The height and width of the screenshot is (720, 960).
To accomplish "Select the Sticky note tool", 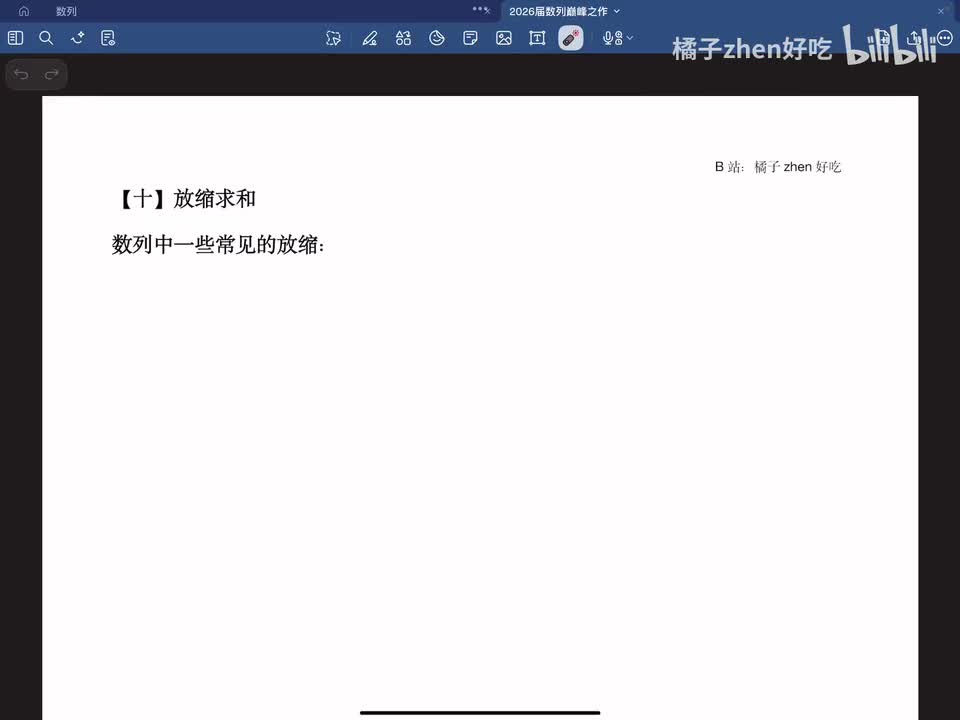I will 470,38.
